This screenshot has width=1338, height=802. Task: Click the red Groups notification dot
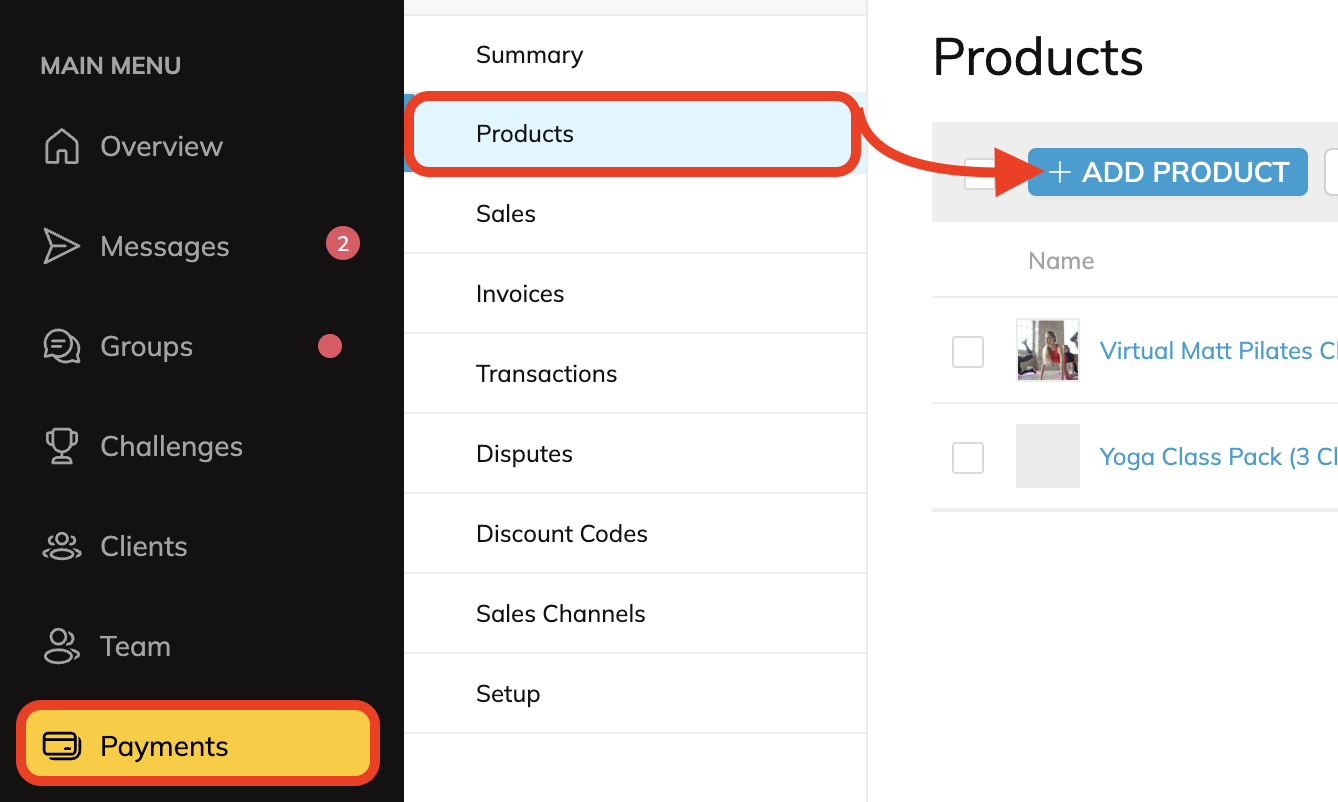pyautogui.click(x=329, y=346)
